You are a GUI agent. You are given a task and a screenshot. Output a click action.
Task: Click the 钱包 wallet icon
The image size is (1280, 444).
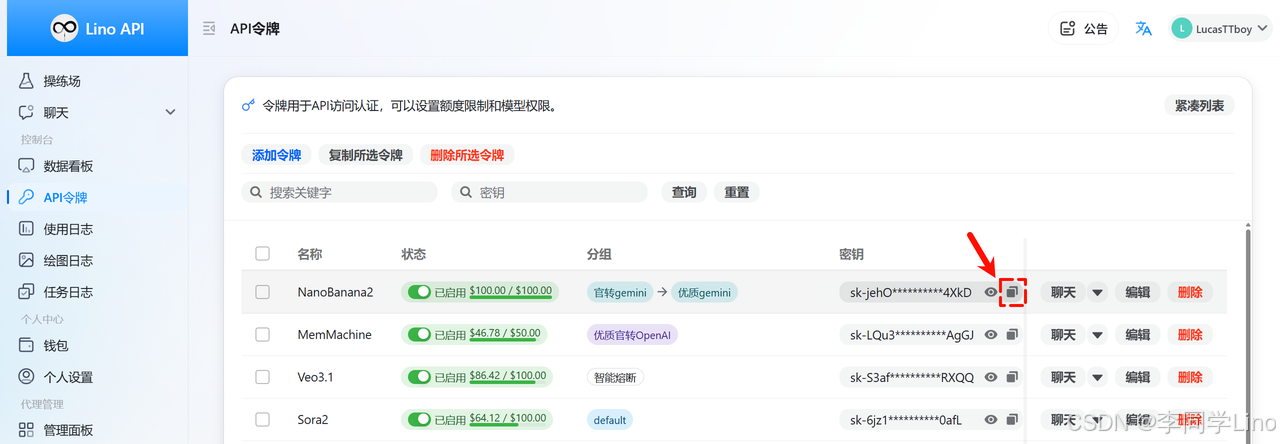27,346
